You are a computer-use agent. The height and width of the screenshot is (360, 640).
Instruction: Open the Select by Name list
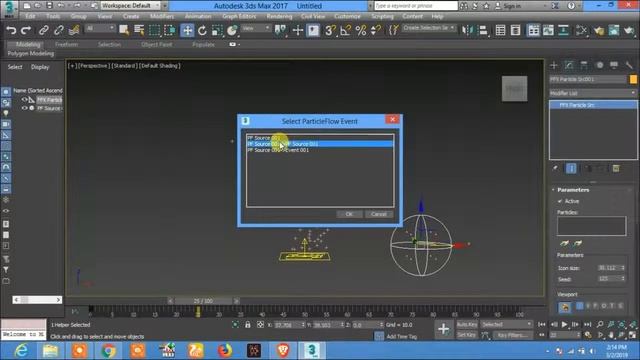[139, 30]
